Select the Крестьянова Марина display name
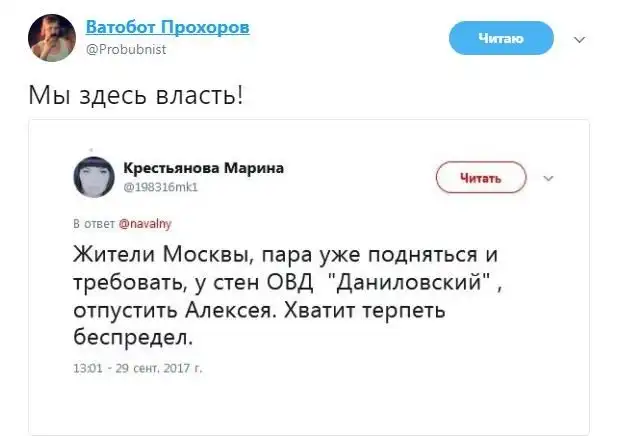 point(202,168)
